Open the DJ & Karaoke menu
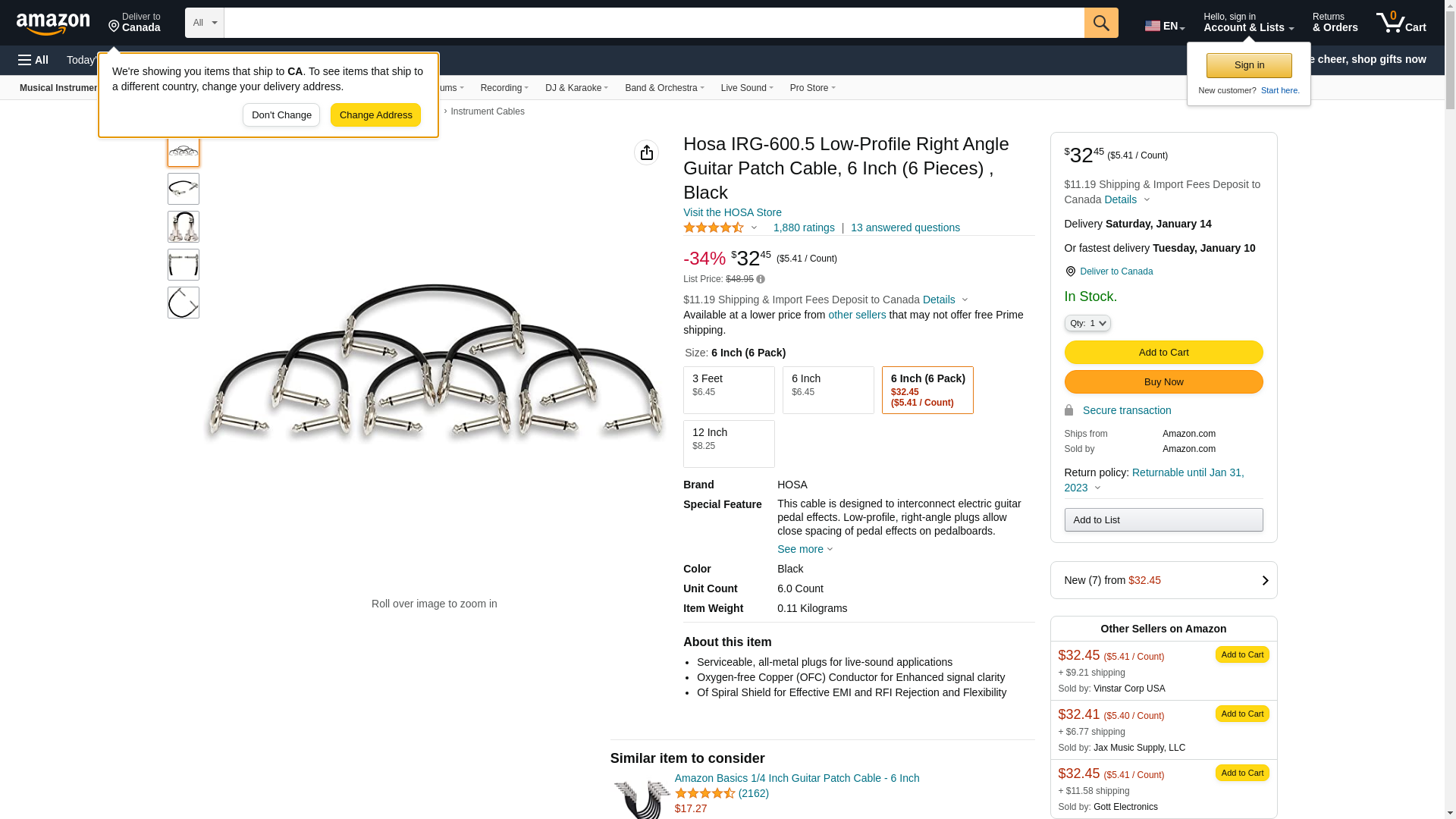This screenshot has height=819, width=1456. 576,88
